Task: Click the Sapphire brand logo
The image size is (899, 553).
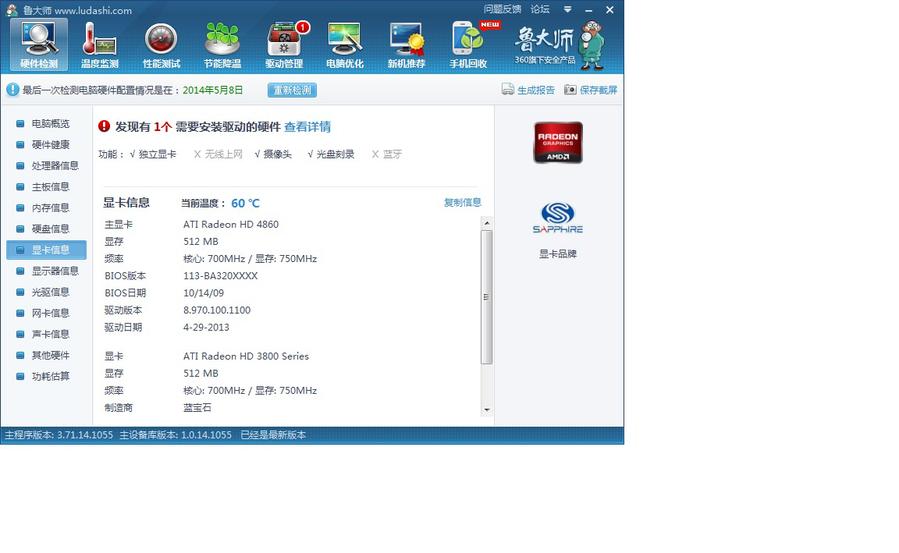Action: pyautogui.click(x=558, y=217)
